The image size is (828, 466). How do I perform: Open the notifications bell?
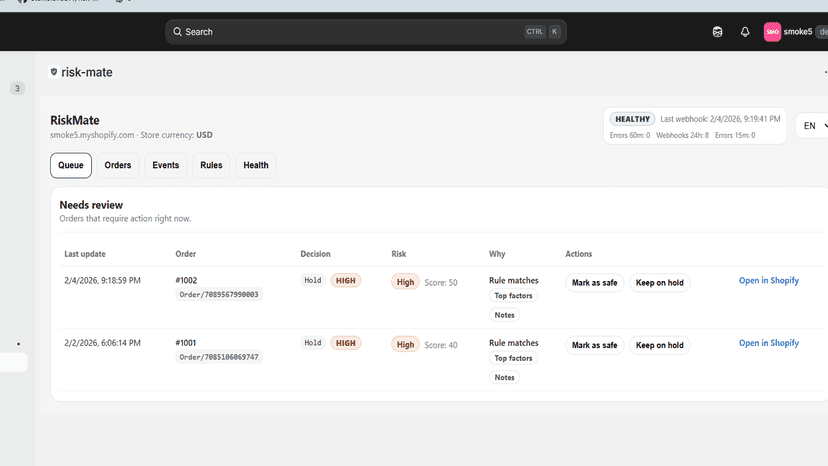[745, 32]
